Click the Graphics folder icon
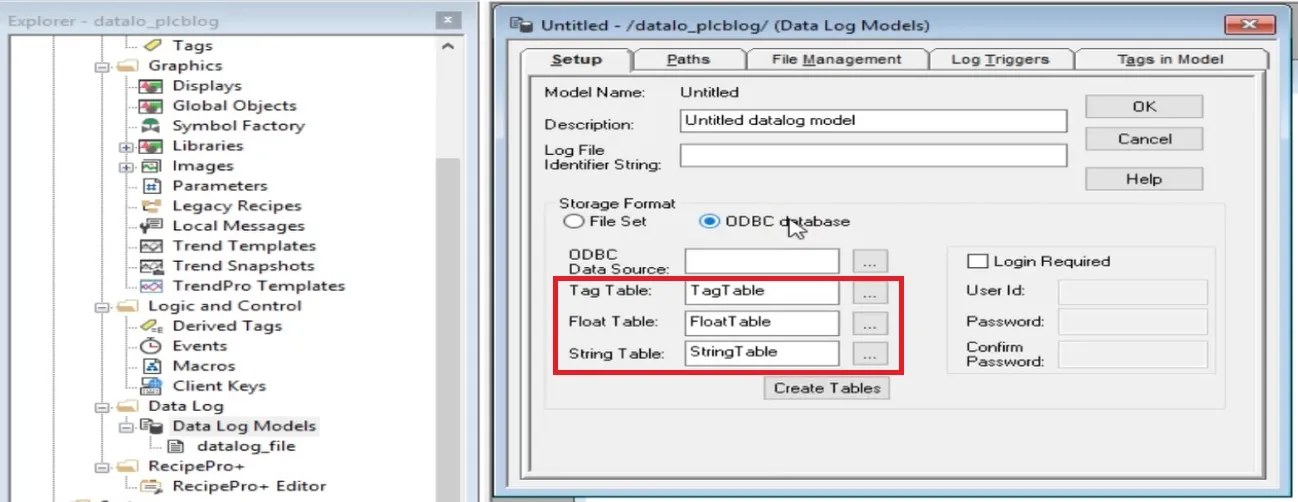This screenshot has height=502, width=1298. [128, 66]
